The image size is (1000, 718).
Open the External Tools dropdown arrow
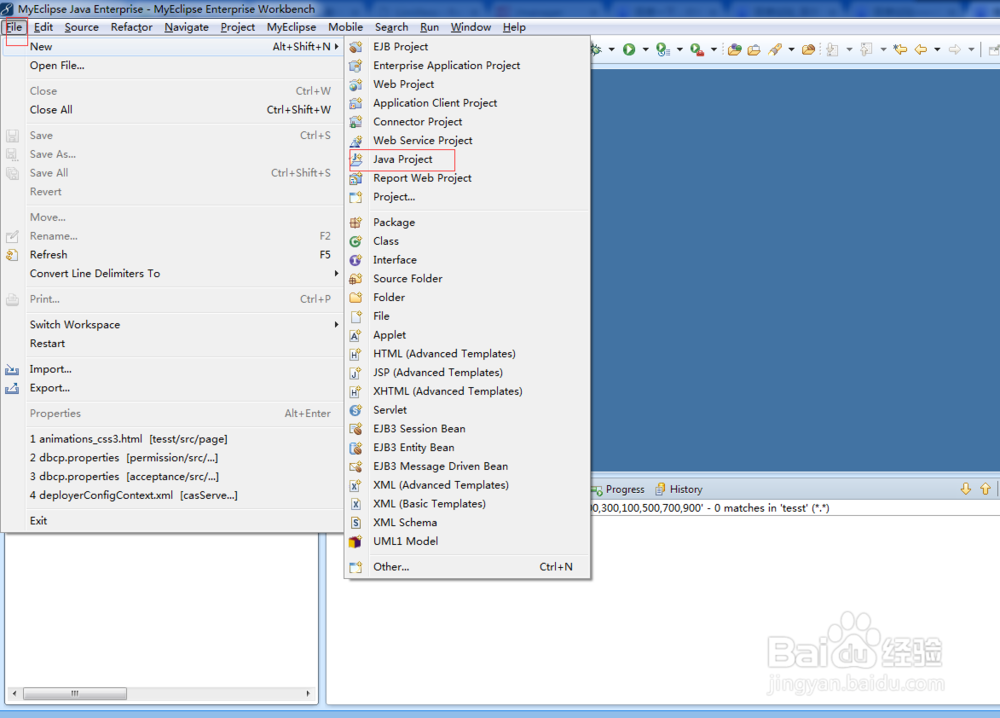[714, 49]
